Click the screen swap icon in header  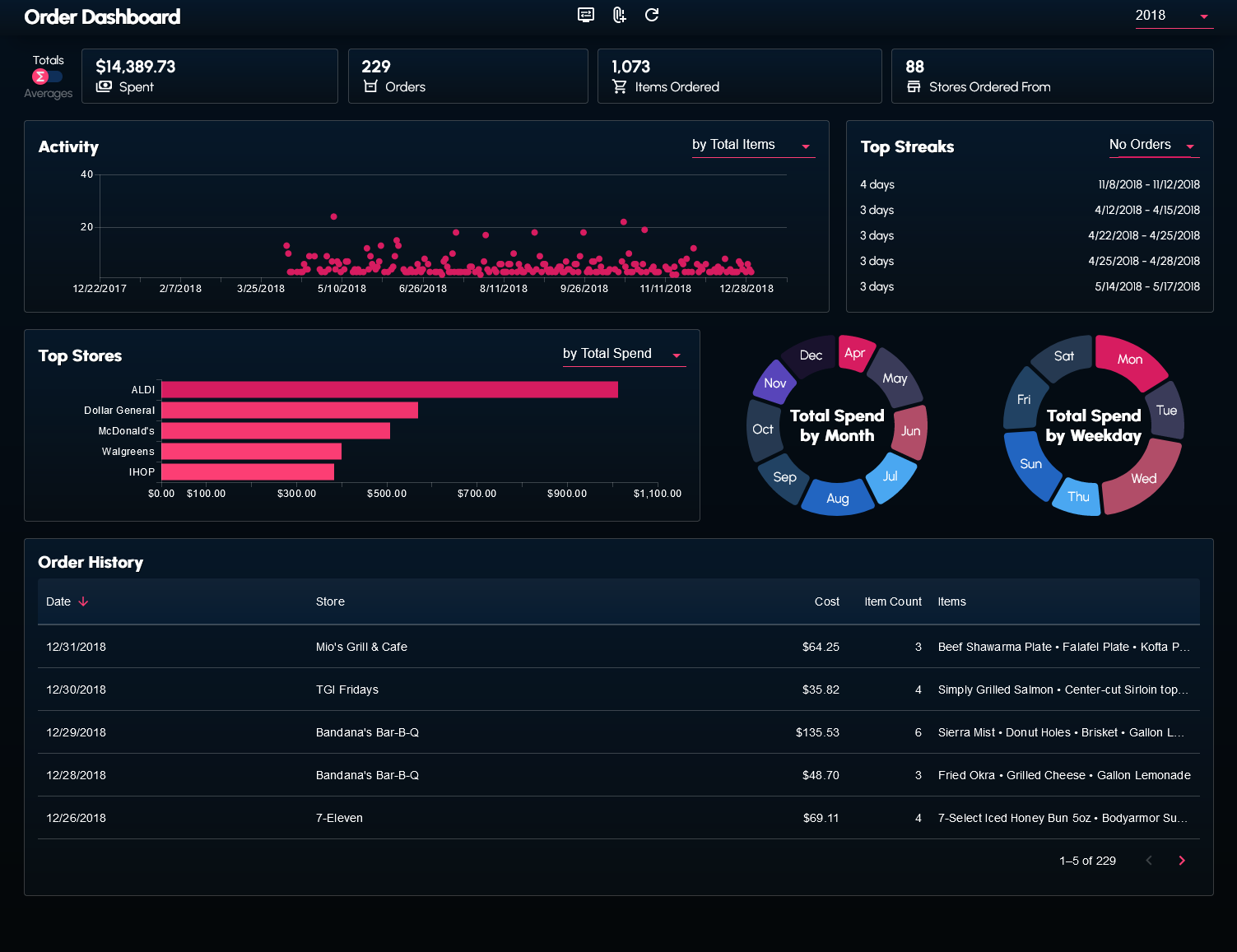586,15
